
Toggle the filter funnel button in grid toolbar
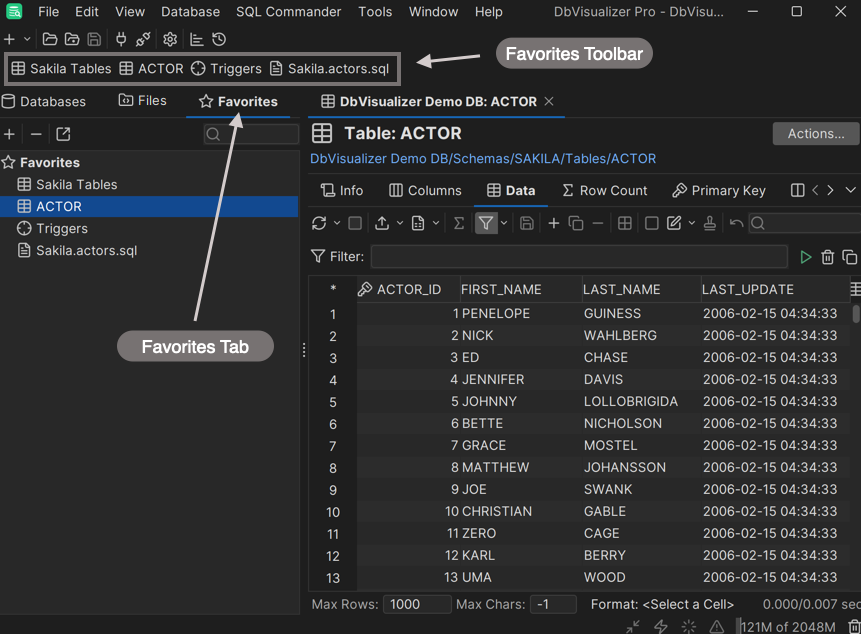click(485, 223)
